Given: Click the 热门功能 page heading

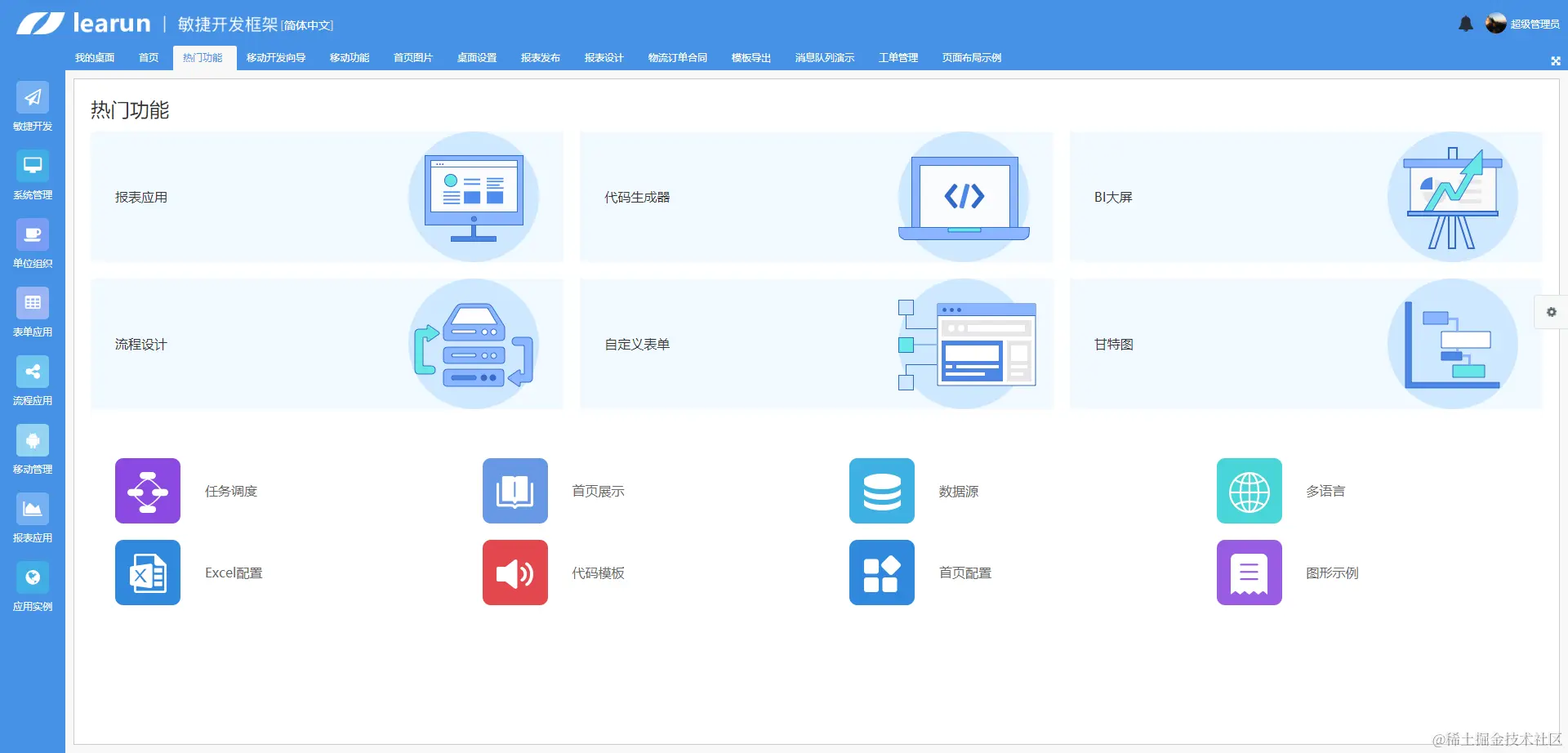Looking at the screenshot, I should (x=130, y=109).
